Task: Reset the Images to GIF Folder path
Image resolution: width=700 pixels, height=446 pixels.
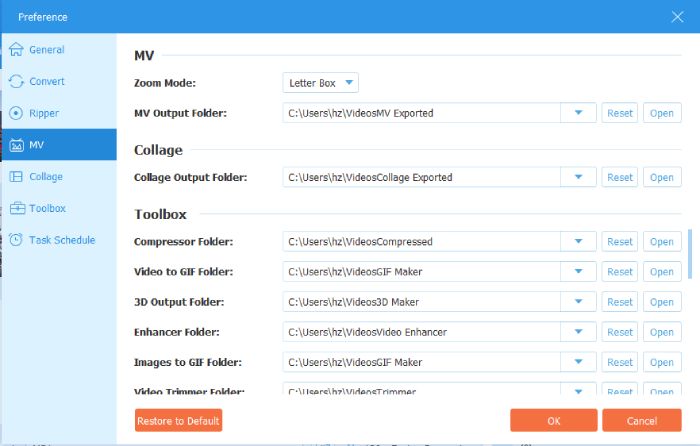Action: [620, 362]
